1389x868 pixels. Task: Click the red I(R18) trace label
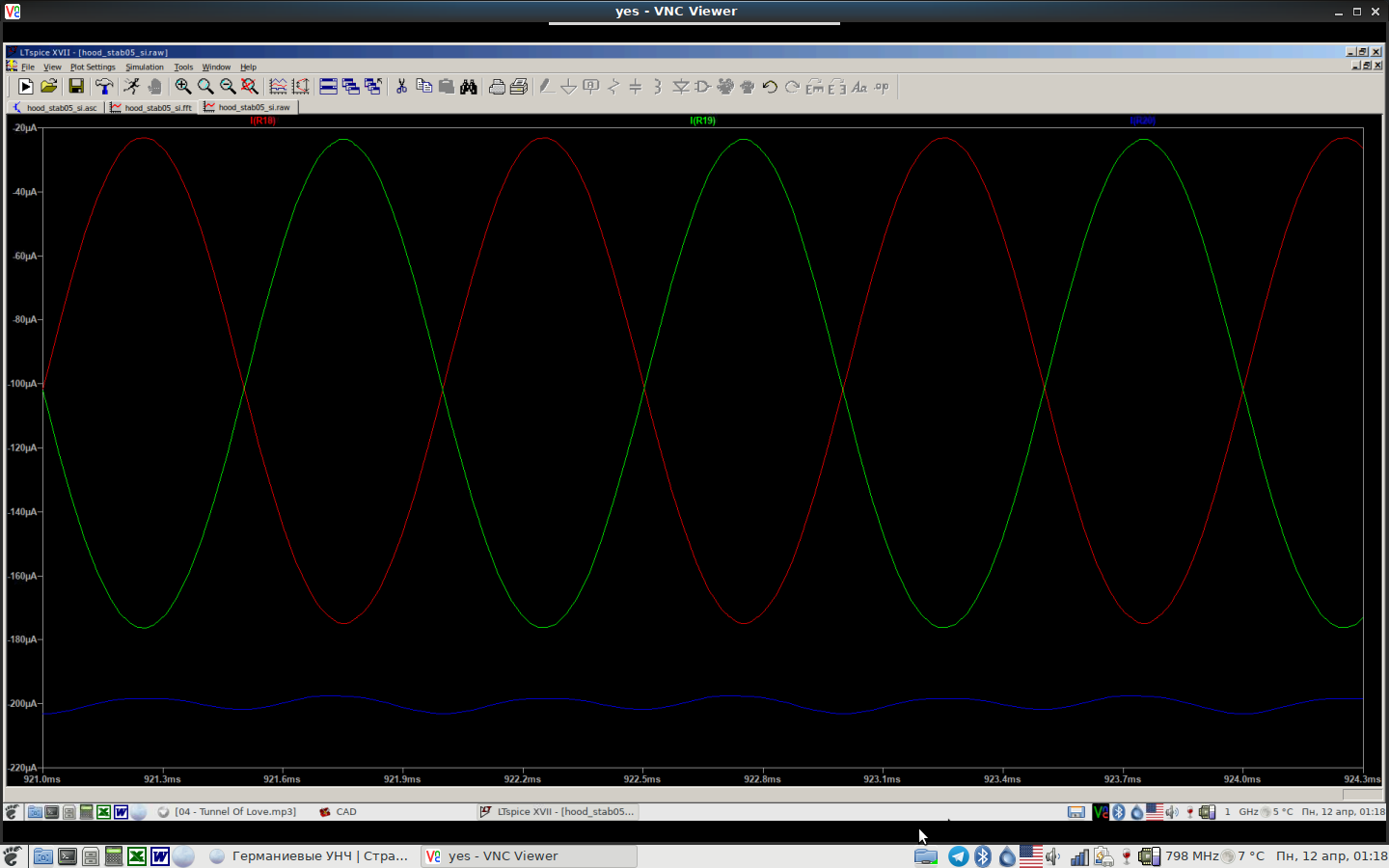pos(262,121)
